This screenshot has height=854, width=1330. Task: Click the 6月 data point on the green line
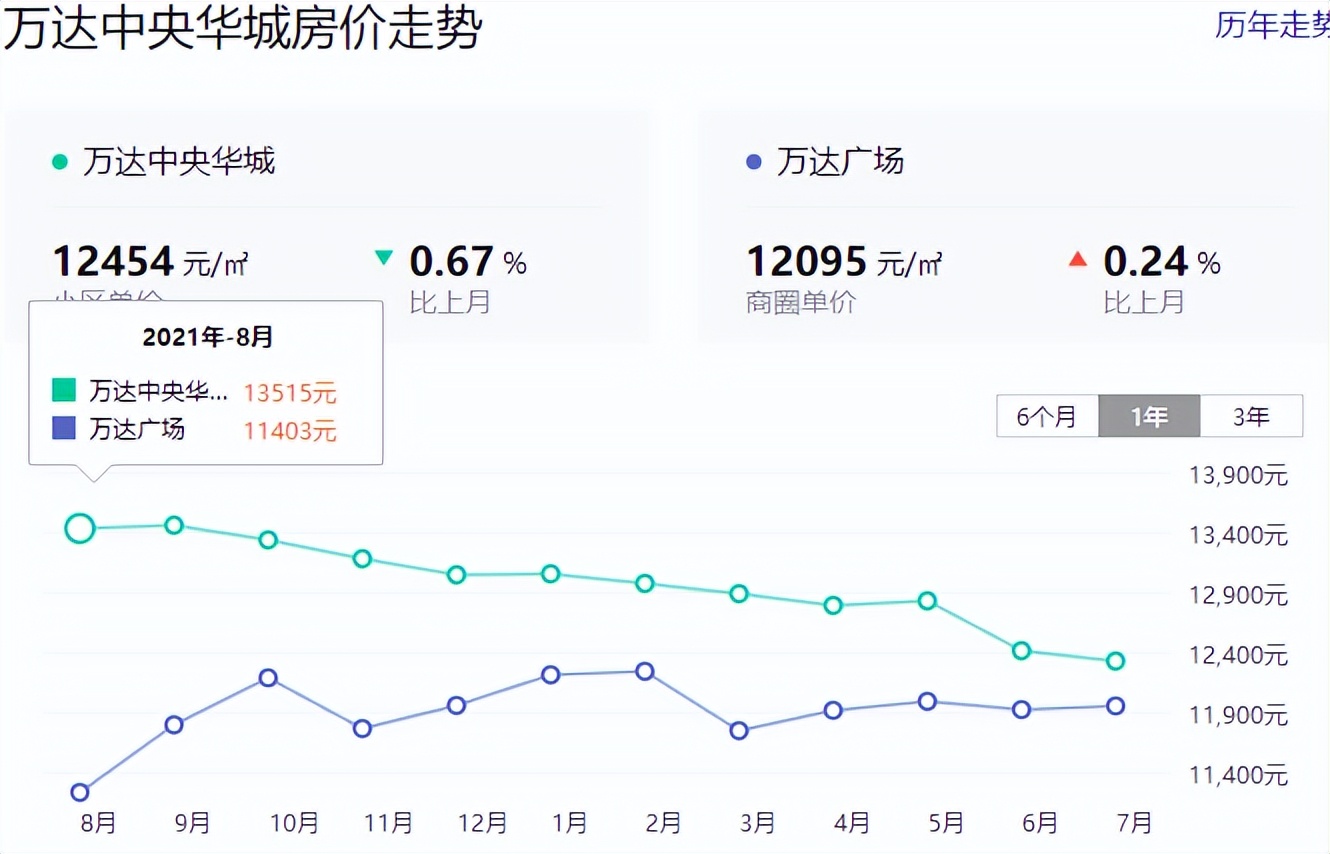tap(1021, 650)
